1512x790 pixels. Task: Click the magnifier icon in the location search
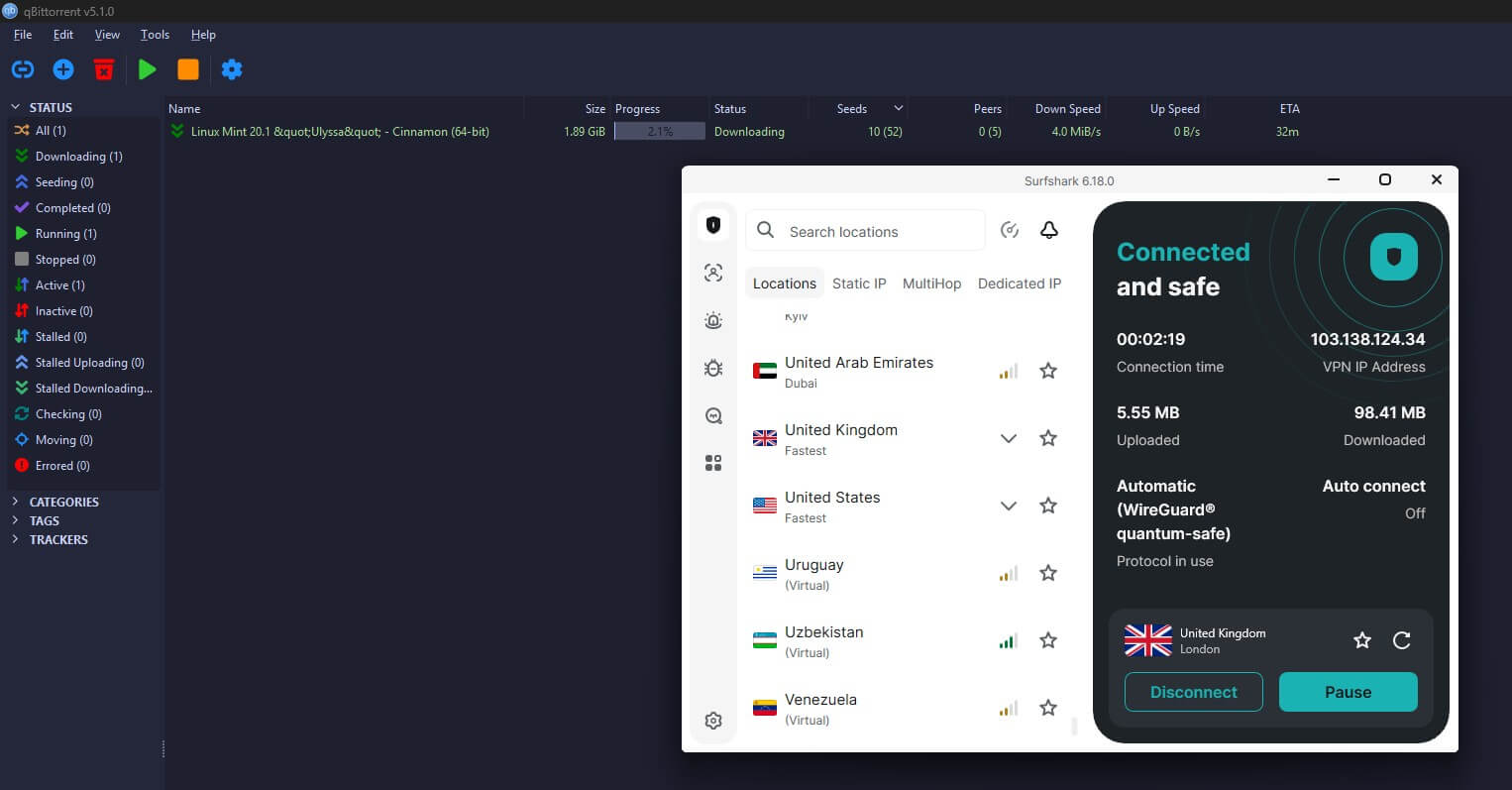pos(765,230)
